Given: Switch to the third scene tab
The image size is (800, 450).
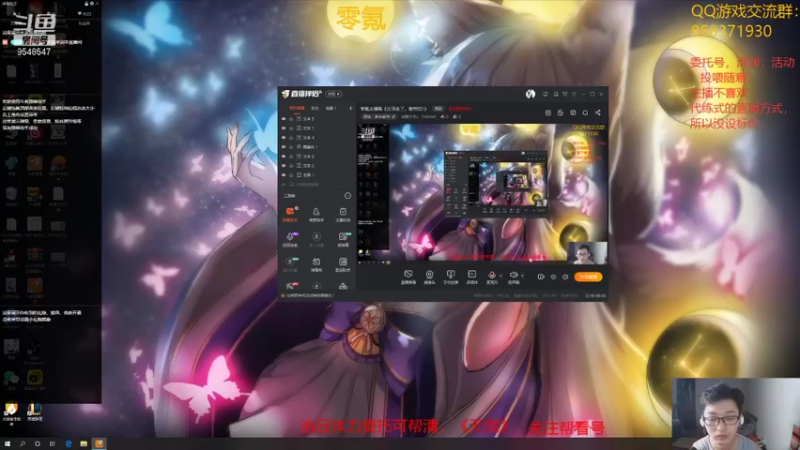Looking at the screenshot, I should pos(331,108).
